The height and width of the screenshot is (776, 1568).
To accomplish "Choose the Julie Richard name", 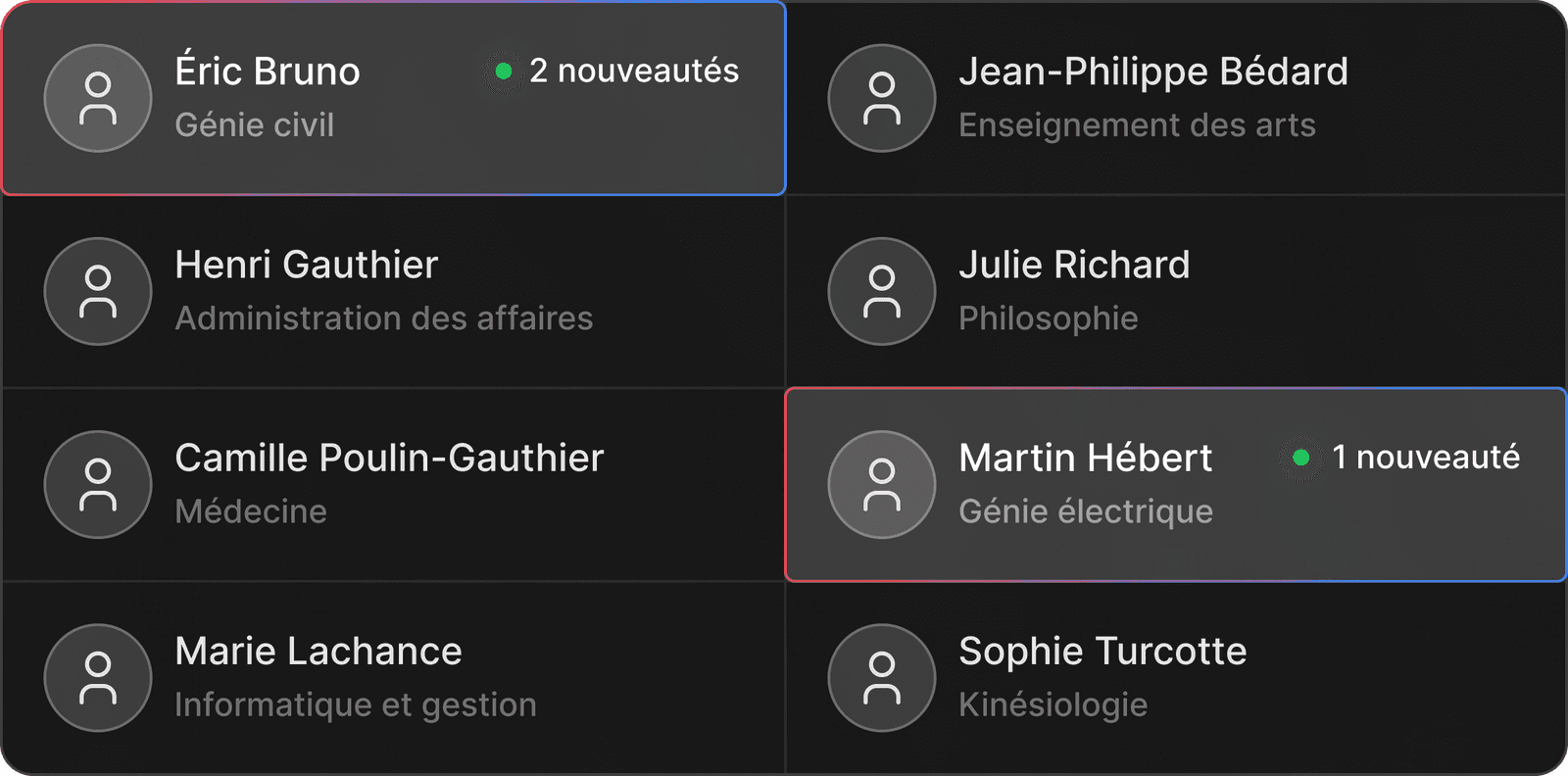I will pyautogui.click(x=1074, y=265).
